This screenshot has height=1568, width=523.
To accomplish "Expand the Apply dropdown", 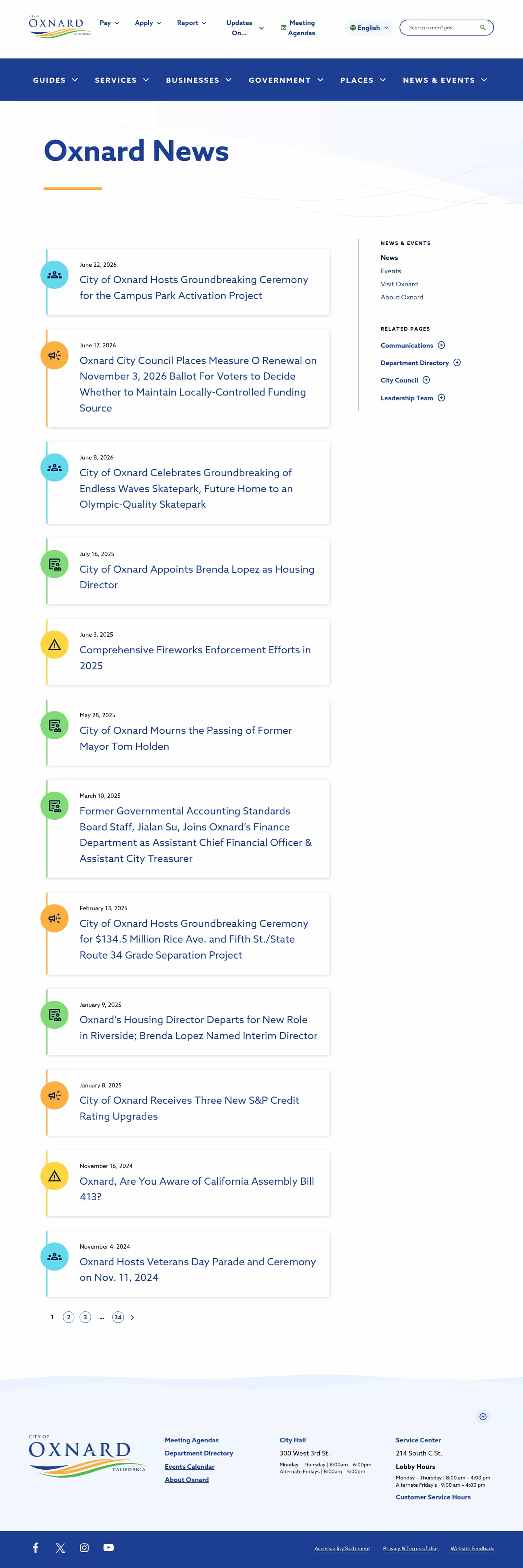I will click(x=148, y=23).
